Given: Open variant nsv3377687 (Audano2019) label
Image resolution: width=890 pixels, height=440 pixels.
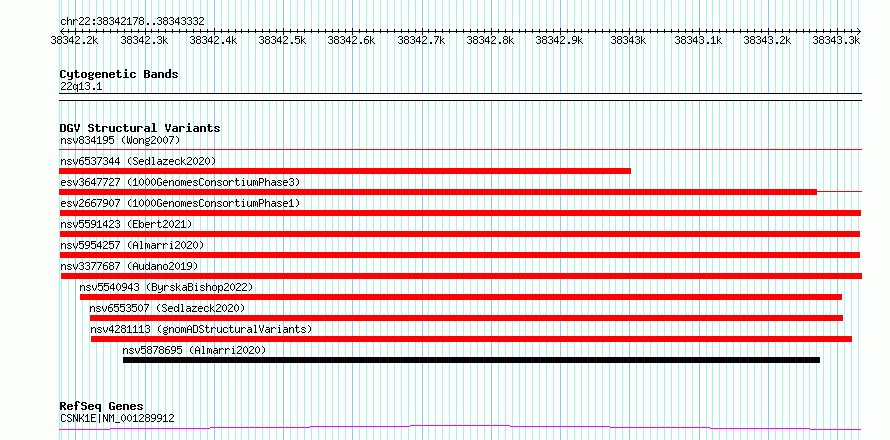Looking at the screenshot, I should 129,266.
